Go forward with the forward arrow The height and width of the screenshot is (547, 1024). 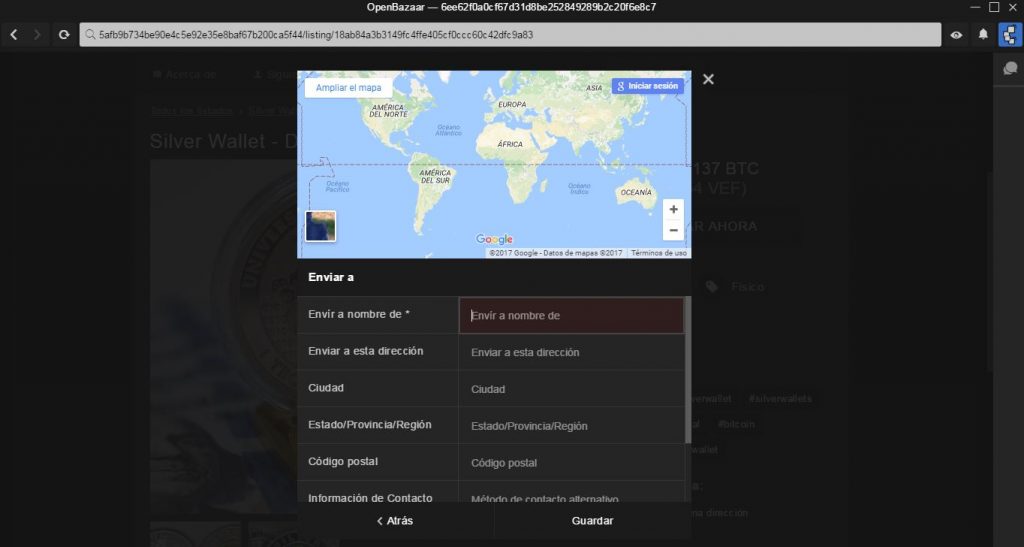(37, 35)
